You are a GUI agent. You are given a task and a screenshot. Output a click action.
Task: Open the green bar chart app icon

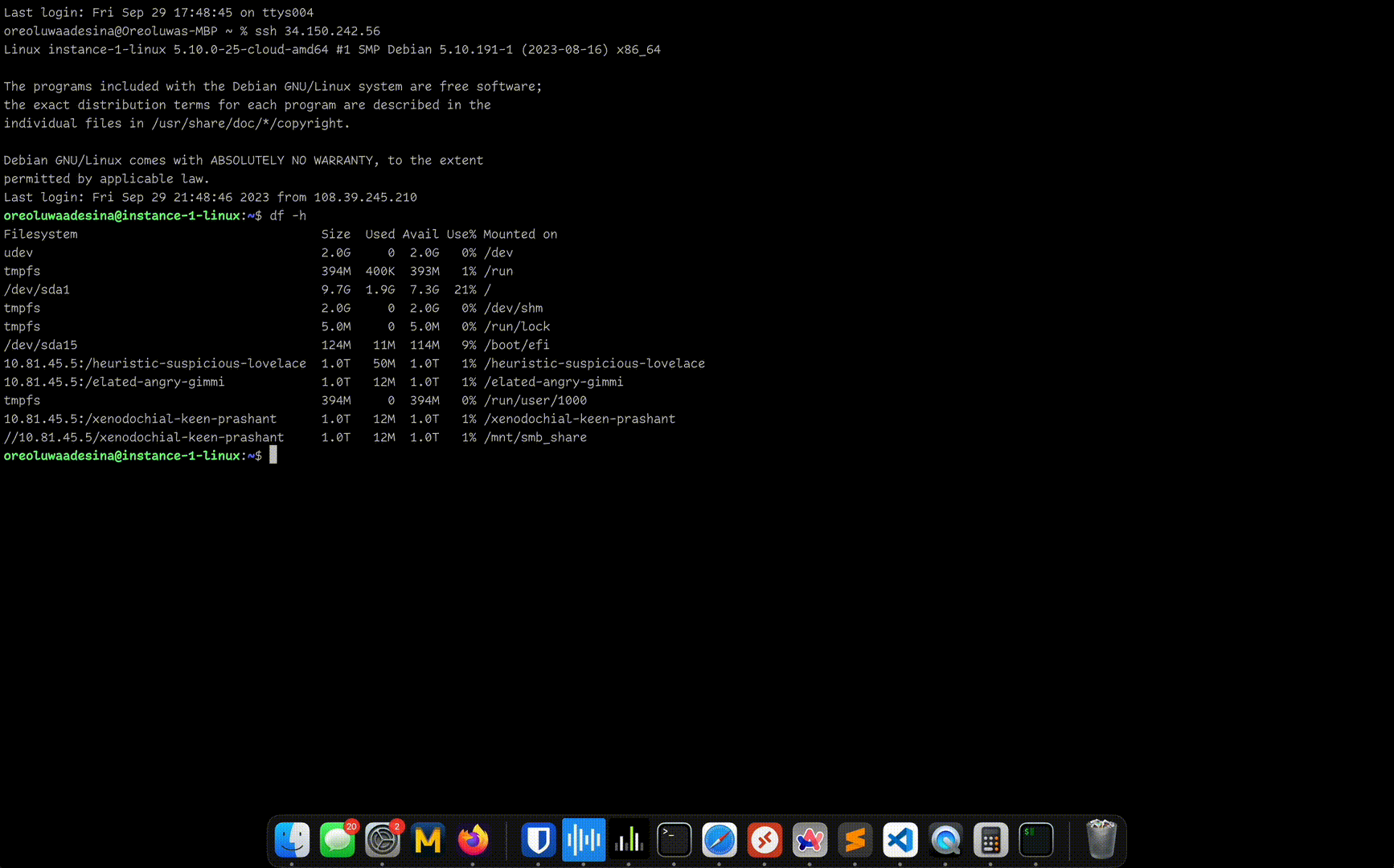[629, 841]
